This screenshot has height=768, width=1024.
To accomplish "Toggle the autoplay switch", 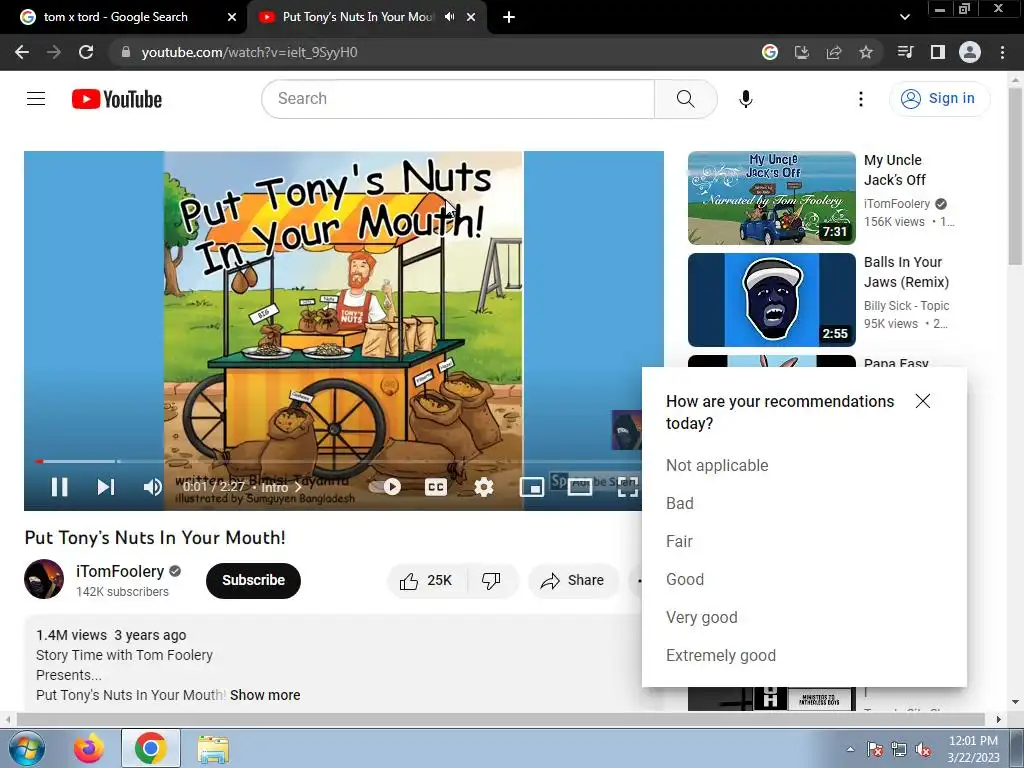I will pos(385,487).
